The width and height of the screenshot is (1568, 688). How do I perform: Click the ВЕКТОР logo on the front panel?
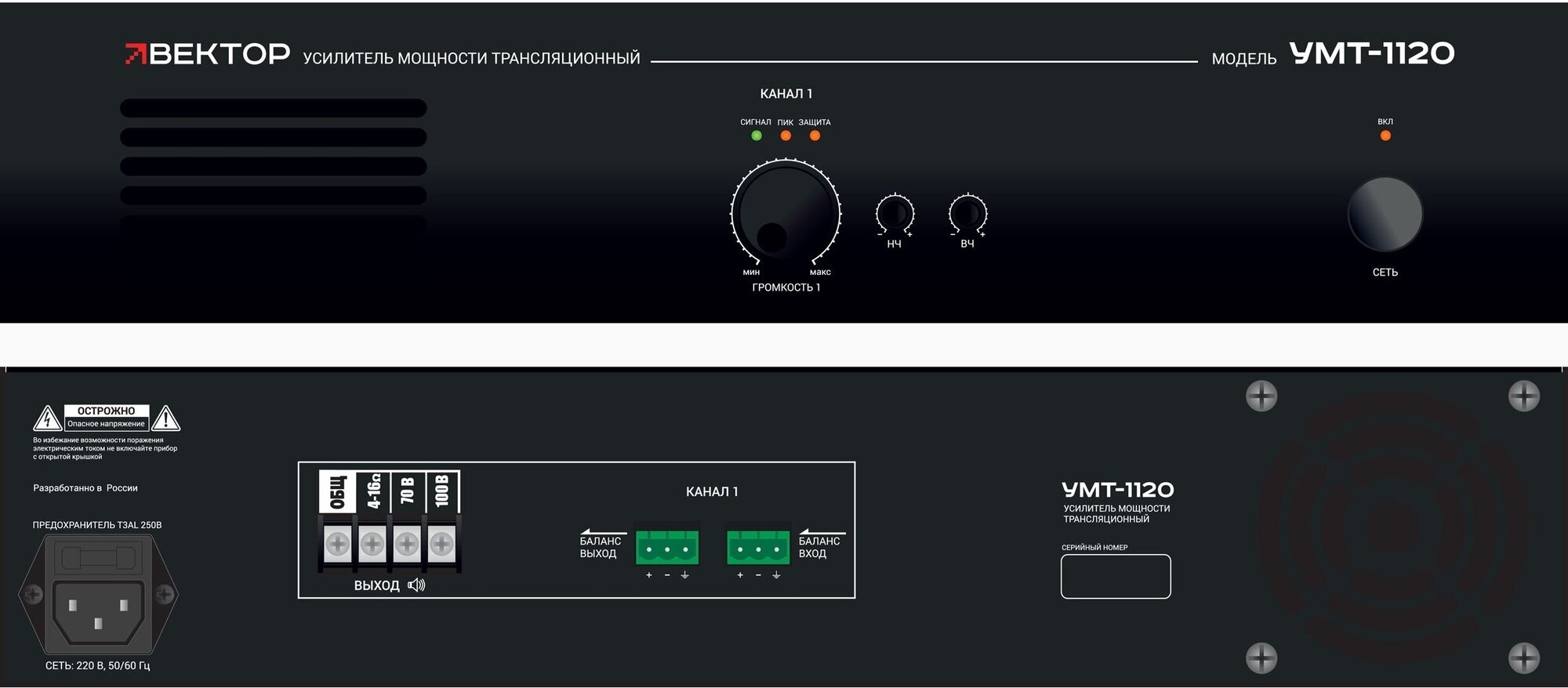pyautogui.click(x=208, y=53)
